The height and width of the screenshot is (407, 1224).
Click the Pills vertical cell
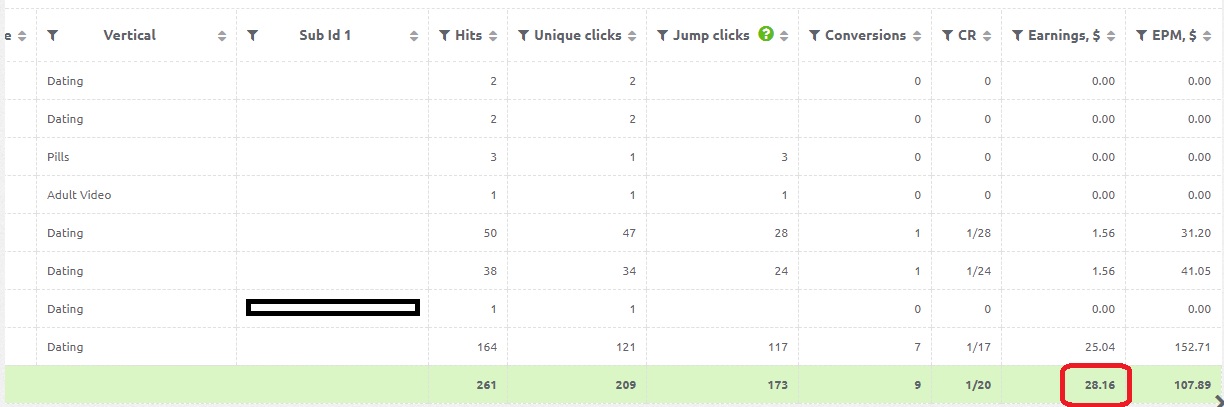[58, 157]
